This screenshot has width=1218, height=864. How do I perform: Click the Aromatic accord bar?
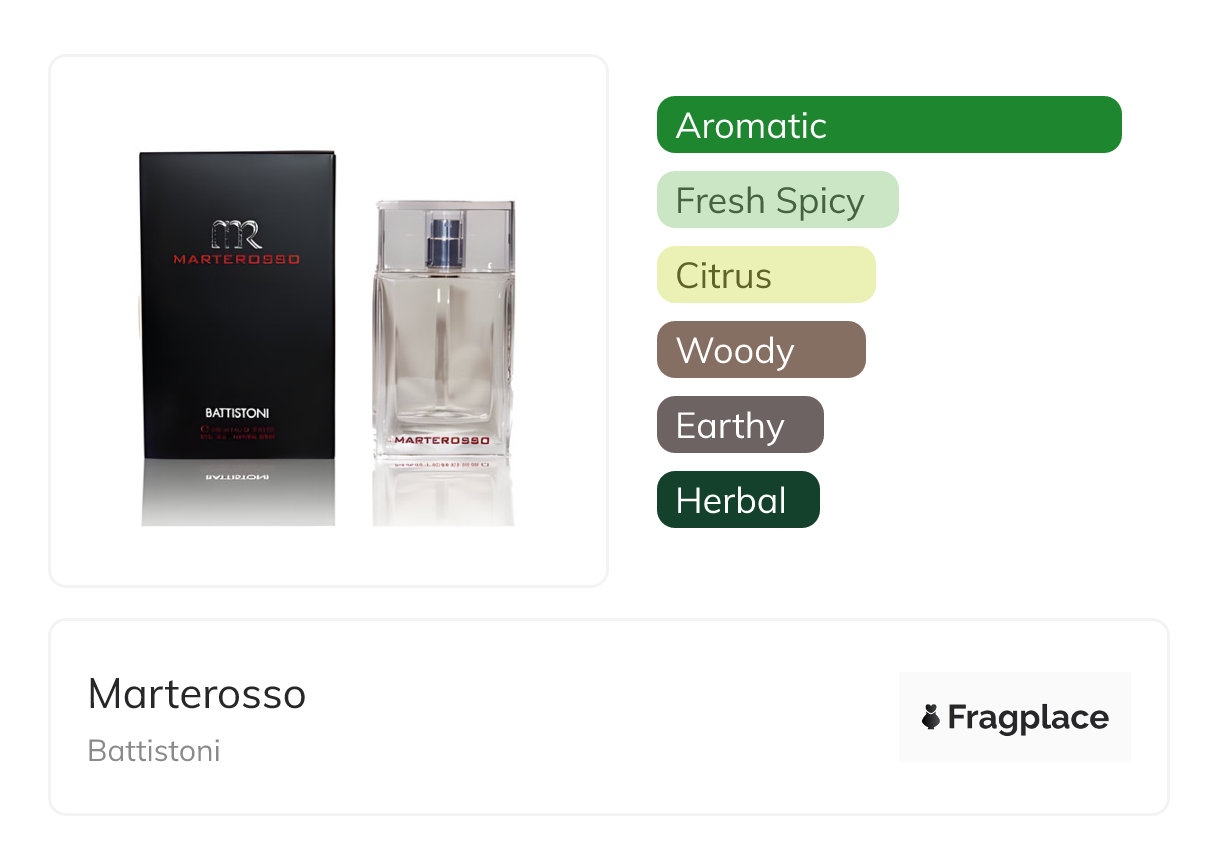889,125
